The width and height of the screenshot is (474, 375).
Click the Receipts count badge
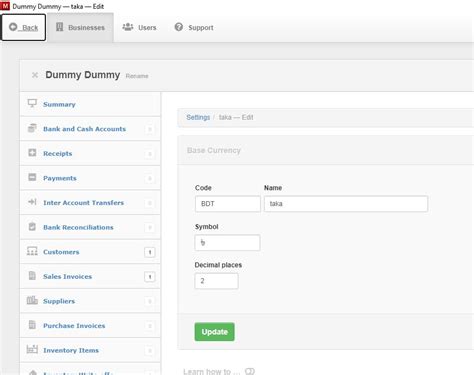click(x=150, y=154)
